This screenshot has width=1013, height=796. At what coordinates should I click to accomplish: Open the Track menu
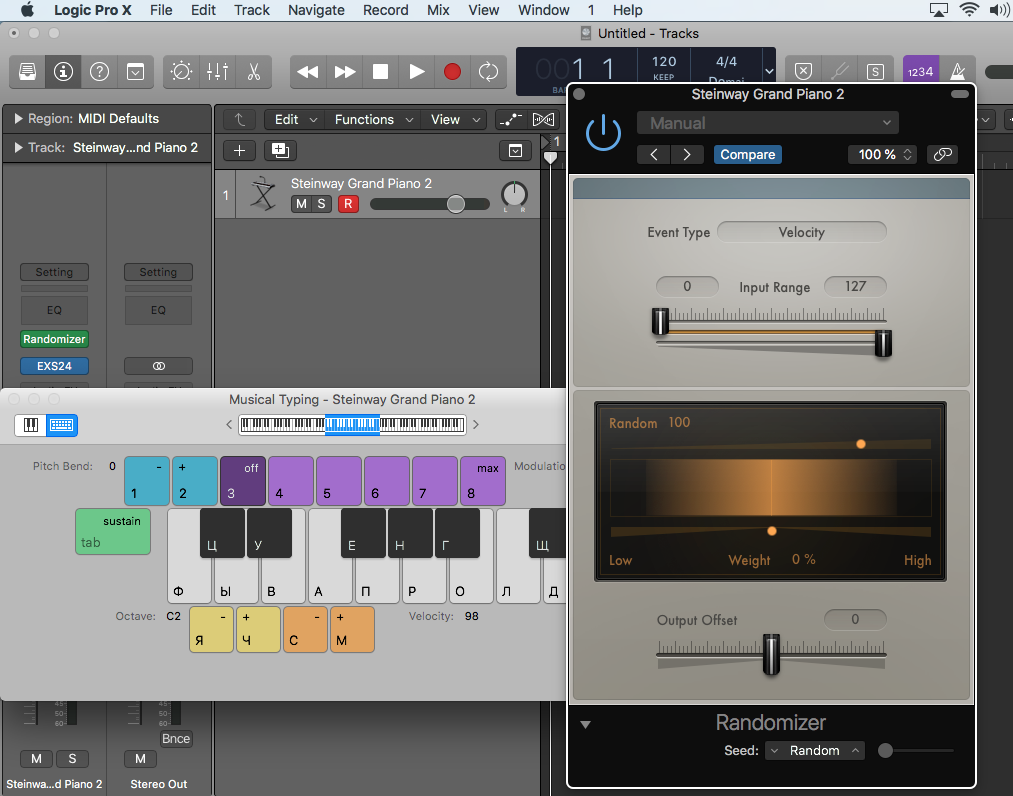click(x=251, y=10)
